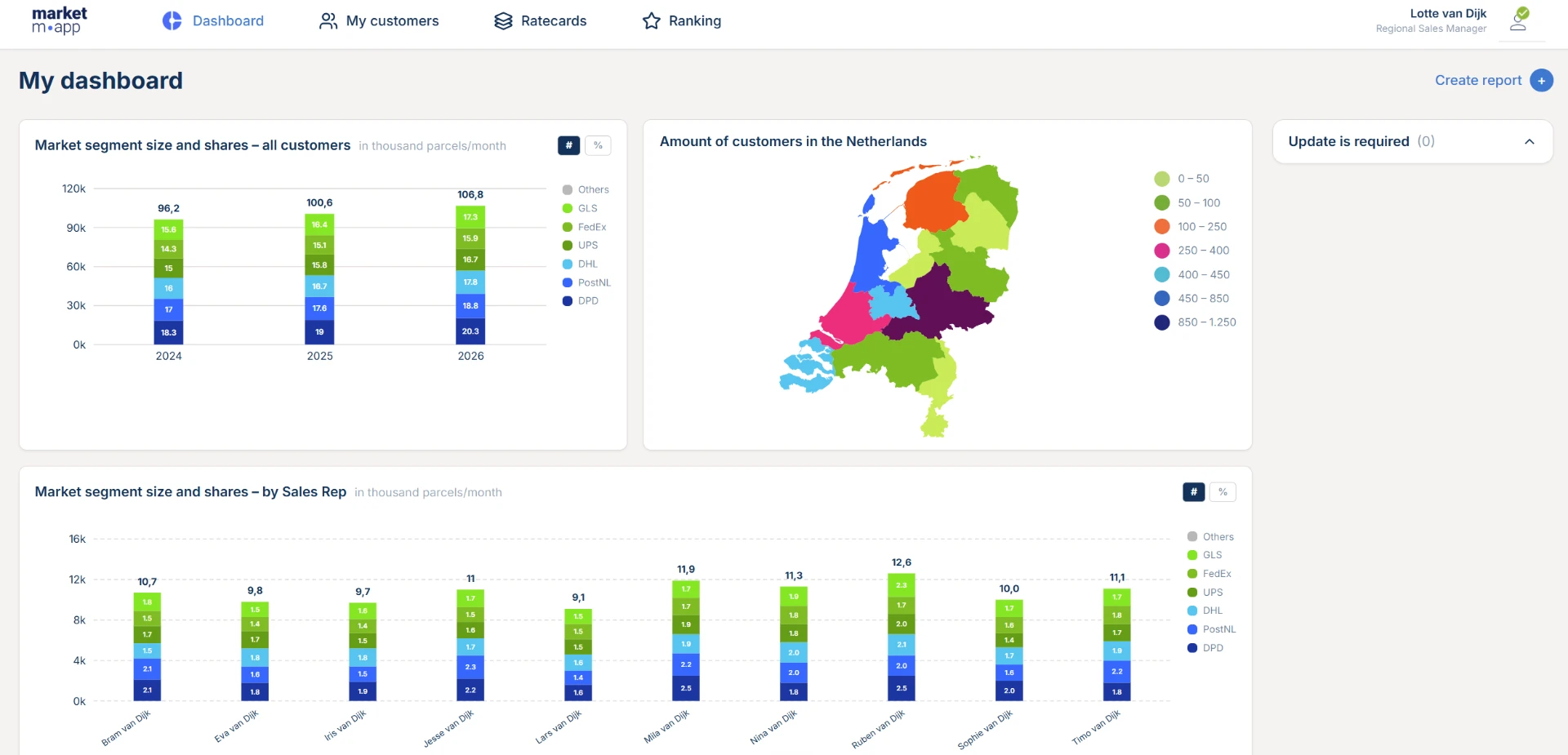The image size is (1568, 755).
Task: Select the 250 – 400 map legend entry
Action: 1192,251
